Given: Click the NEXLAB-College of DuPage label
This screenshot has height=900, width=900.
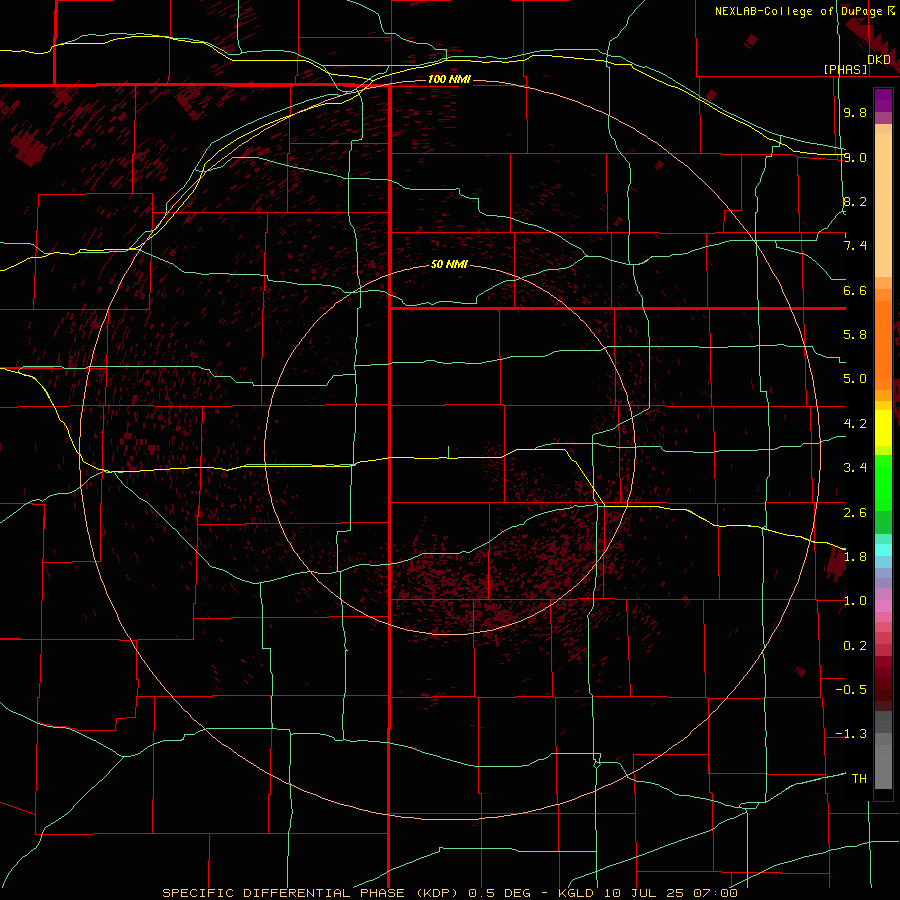Looking at the screenshot, I should pos(798,11).
